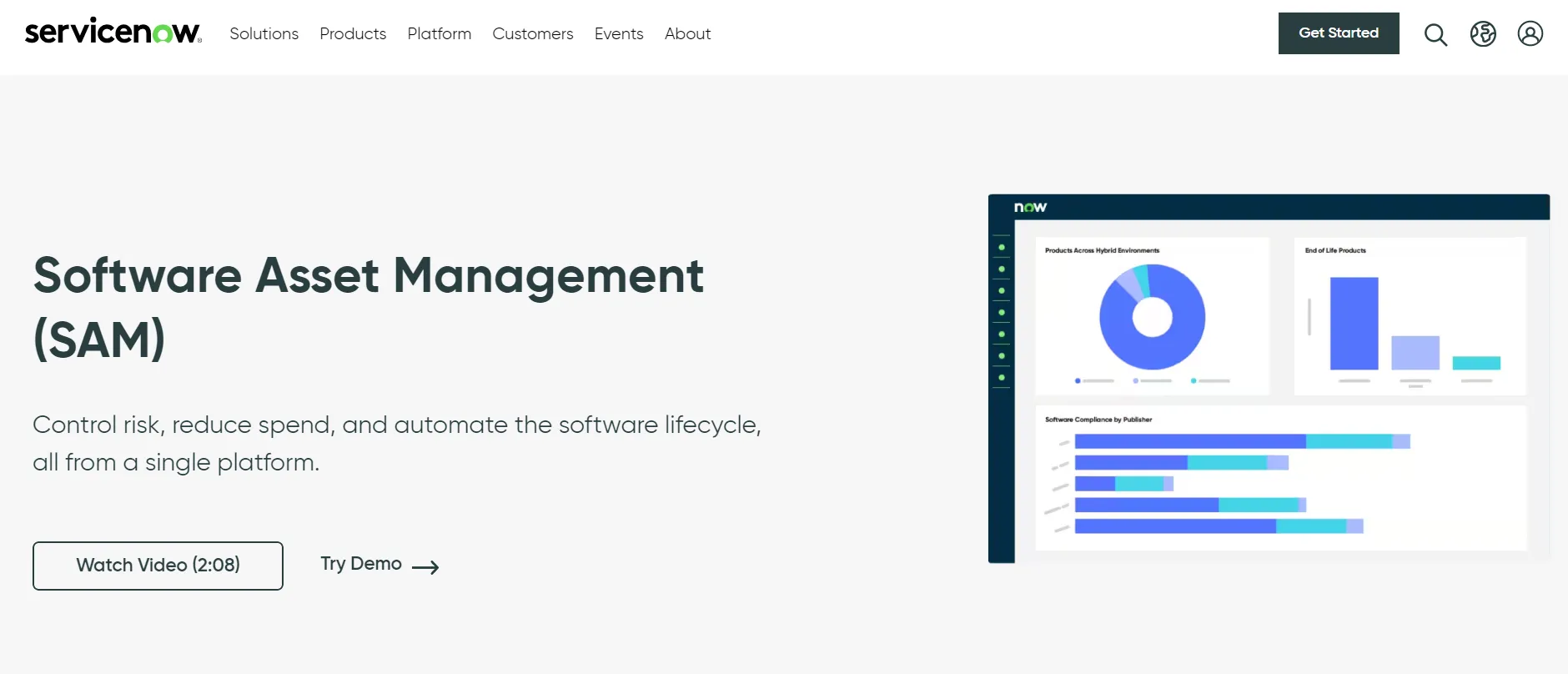Click the 'Control risk, reduce spend' description text

point(397,443)
